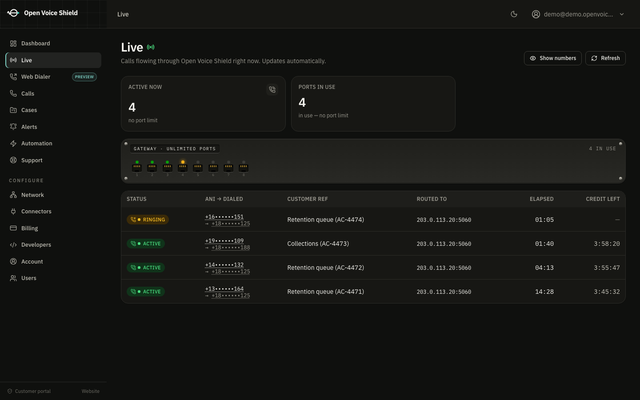Viewport: 640px width, 400px height.
Task: Click ACTIVE badge in AC-4472 row
Action: coord(146,268)
